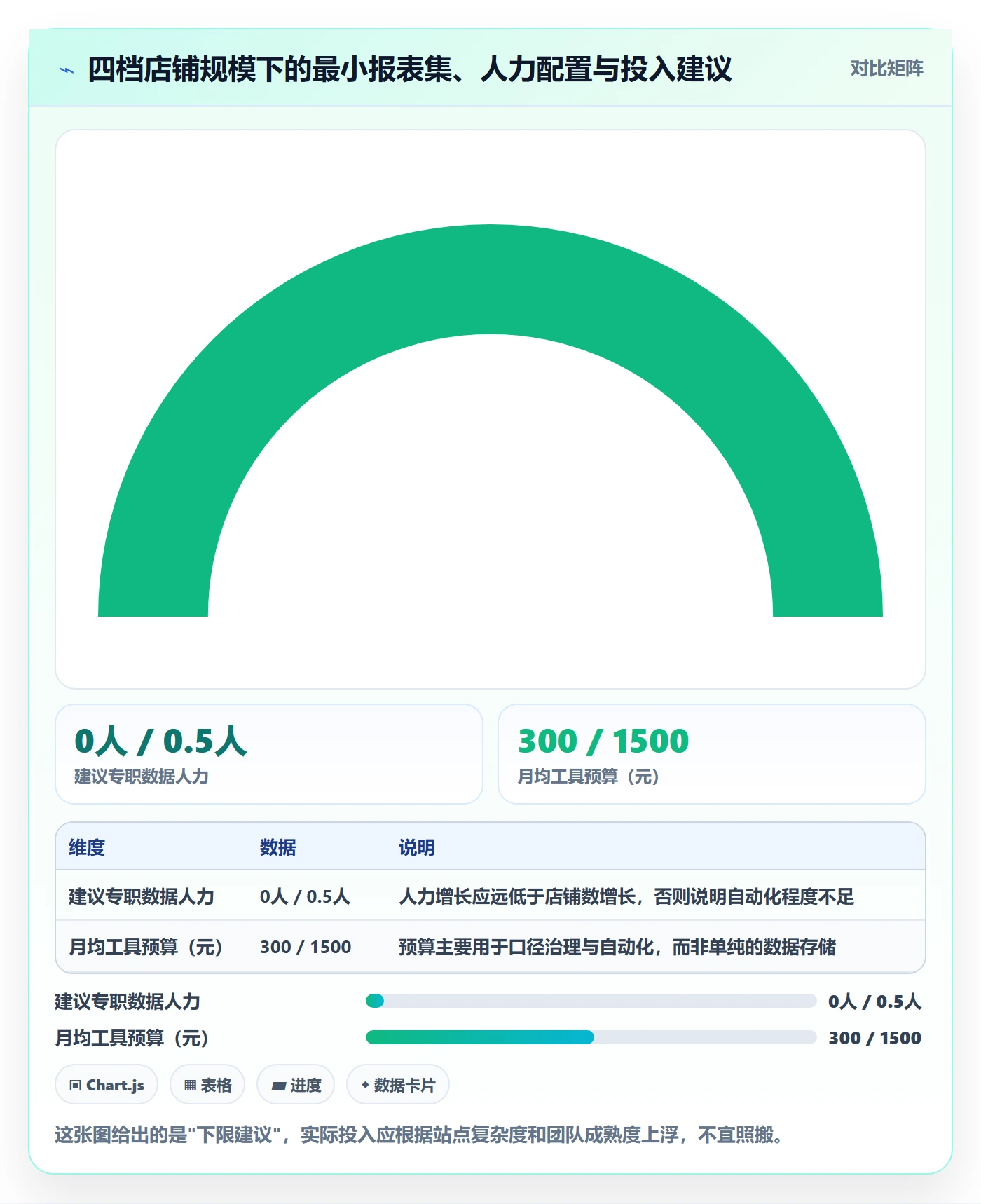Click table cell 月均工具预算（元）

146,947
